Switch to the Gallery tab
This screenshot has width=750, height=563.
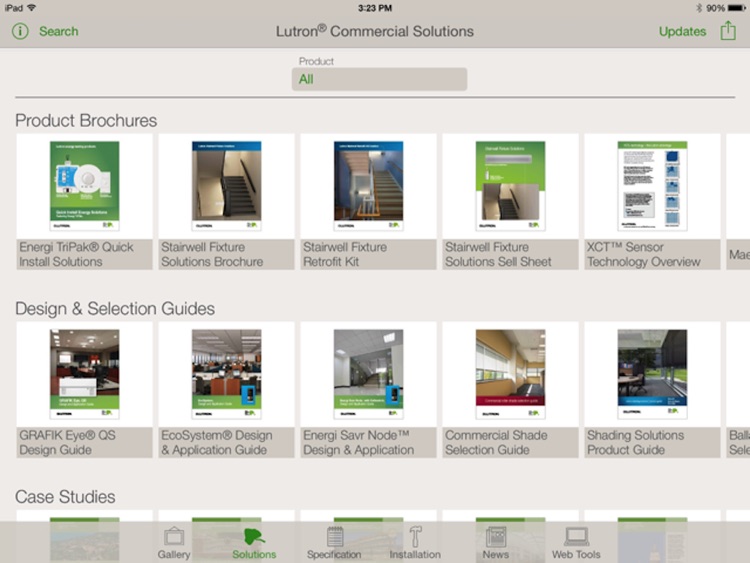174,543
